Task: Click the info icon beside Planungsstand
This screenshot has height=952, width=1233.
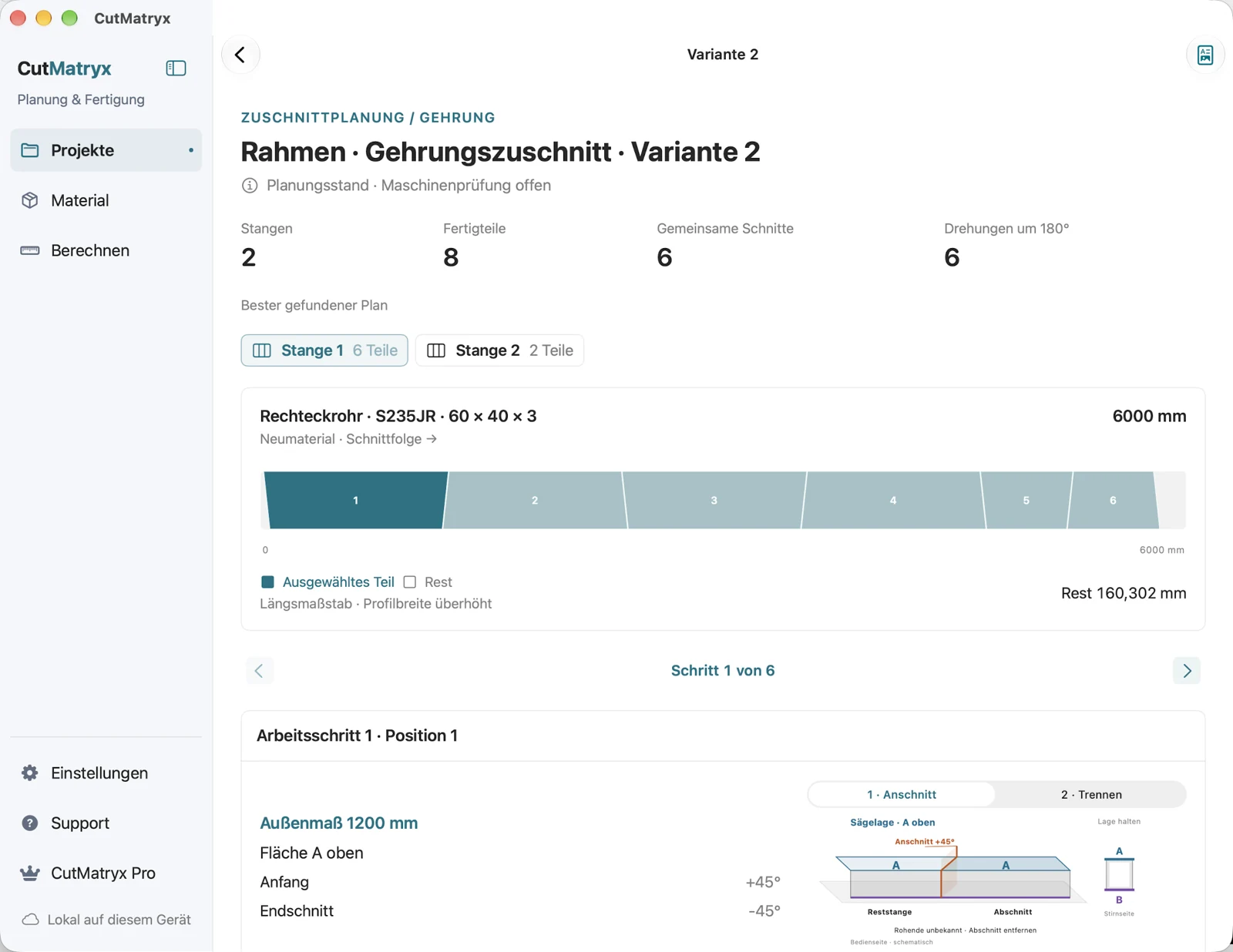Action: (250, 186)
